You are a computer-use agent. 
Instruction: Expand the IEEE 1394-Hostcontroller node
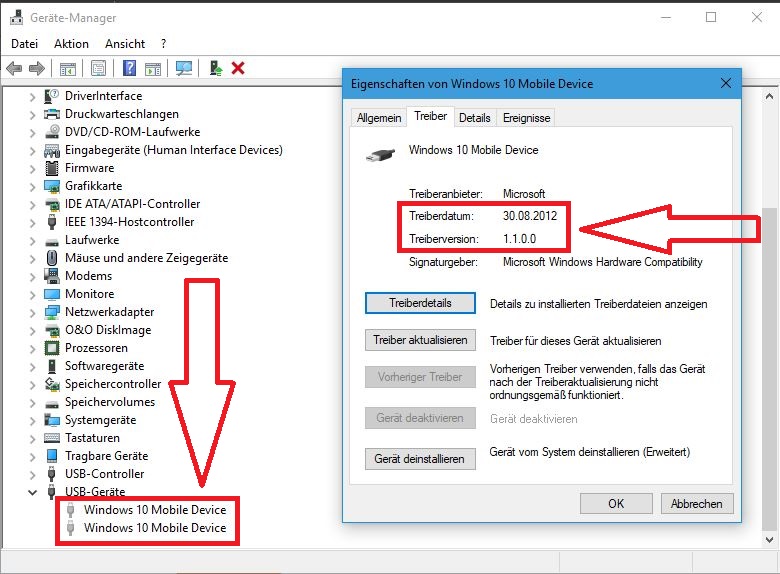32,223
